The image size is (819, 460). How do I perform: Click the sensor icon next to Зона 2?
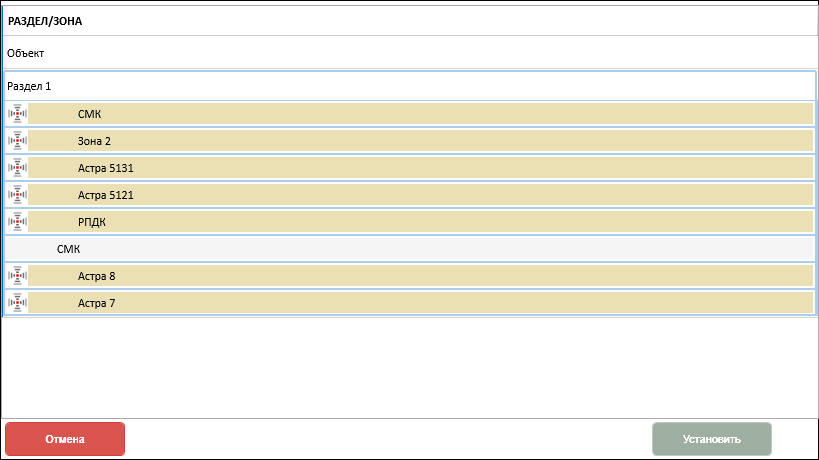point(17,141)
